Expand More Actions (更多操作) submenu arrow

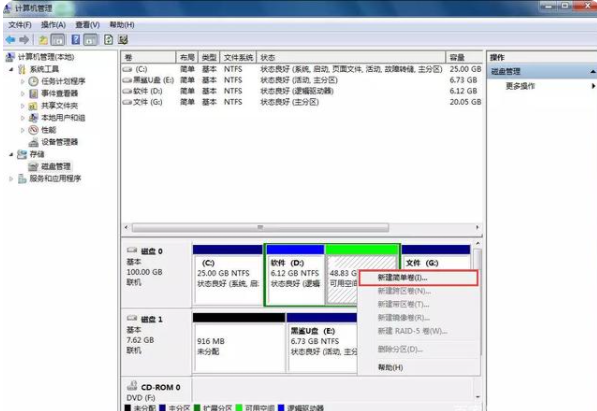pyautogui.click(x=593, y=86)
